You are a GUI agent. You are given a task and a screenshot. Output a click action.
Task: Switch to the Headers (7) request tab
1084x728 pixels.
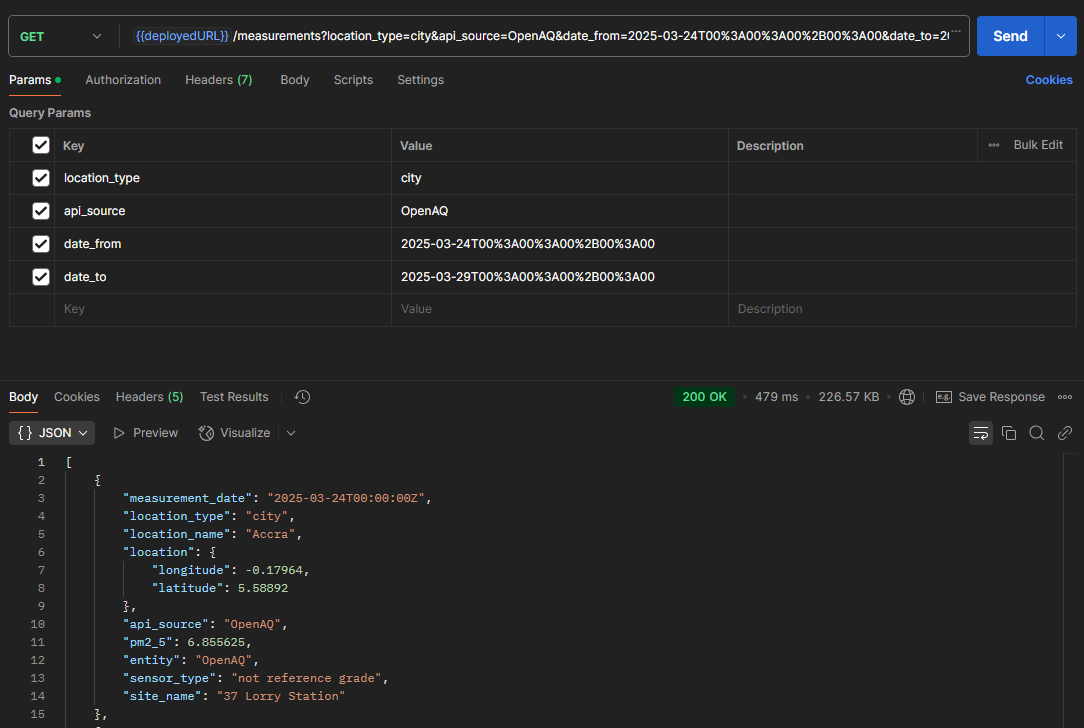pos(218,80)
